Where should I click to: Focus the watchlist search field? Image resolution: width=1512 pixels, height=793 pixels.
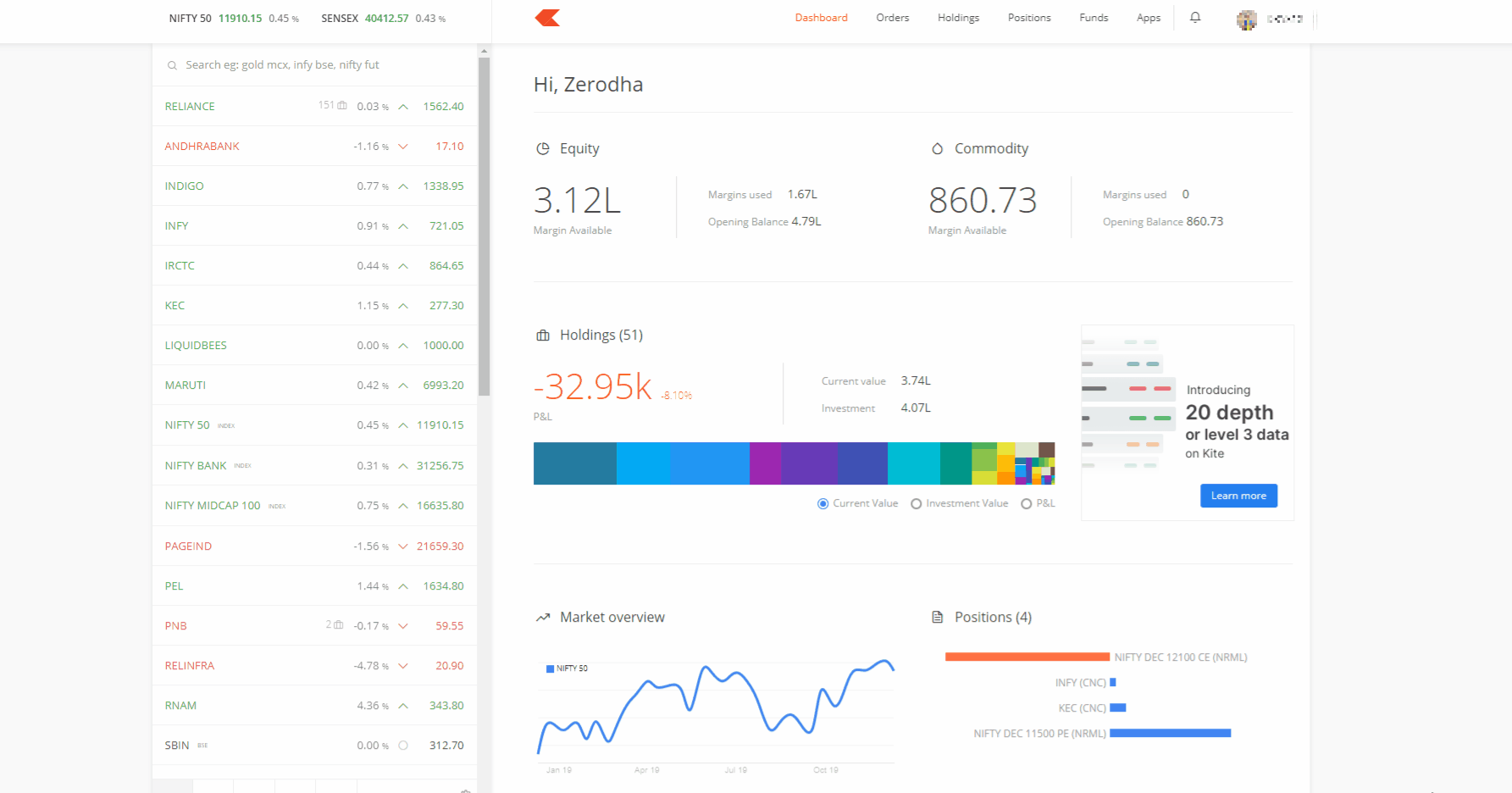click(315, 65)
